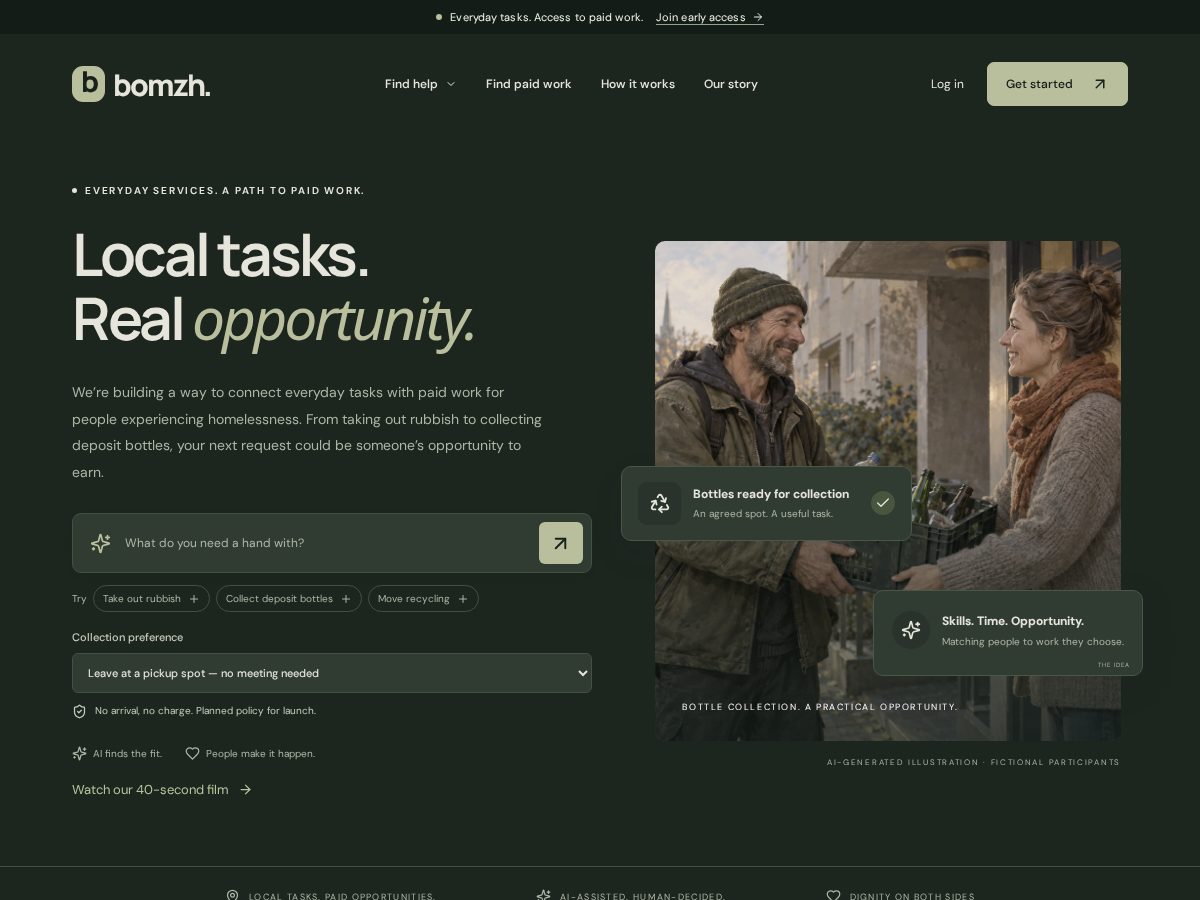The height and width of the screenshot is (900, 1200).
Task: Click the Get started button
Action: tap(1057, 84)
